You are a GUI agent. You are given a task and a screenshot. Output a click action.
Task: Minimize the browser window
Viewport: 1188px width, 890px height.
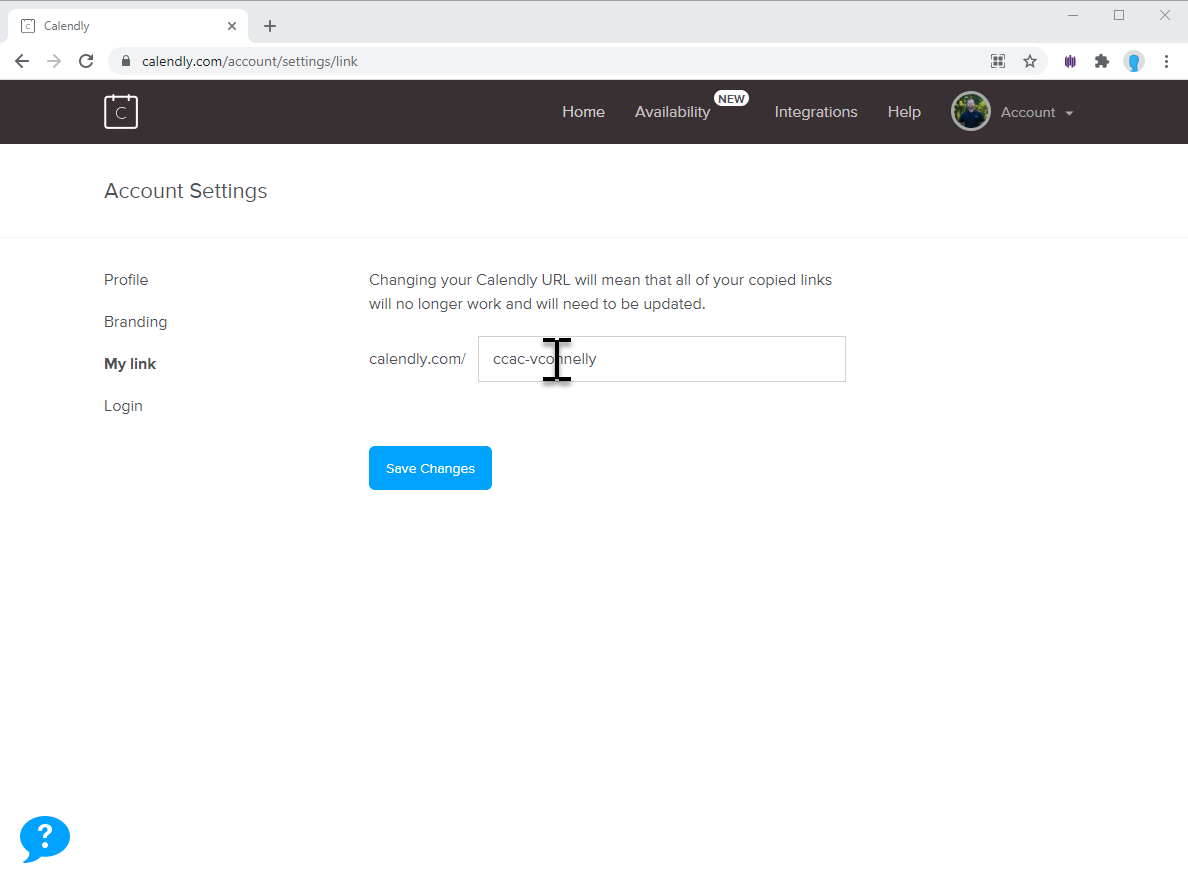pos(1073,15)
